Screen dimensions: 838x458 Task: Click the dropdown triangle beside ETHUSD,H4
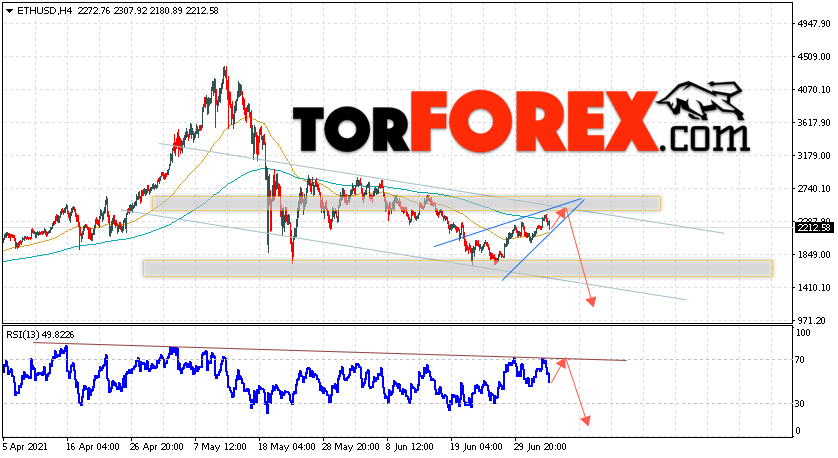pyautogui.click(x=9, y=10)
